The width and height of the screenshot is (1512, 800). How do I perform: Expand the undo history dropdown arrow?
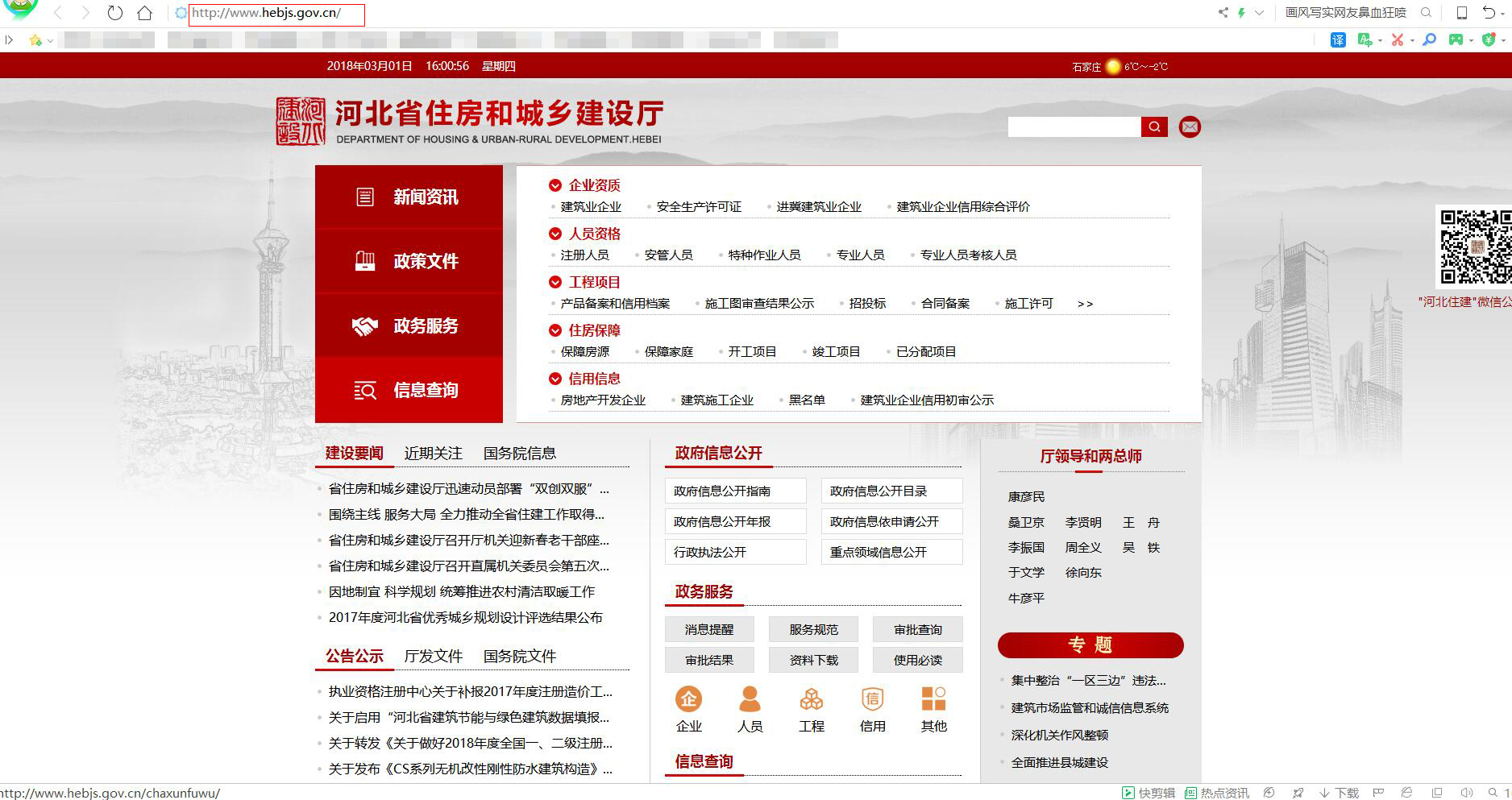(x=1502, y=14)
